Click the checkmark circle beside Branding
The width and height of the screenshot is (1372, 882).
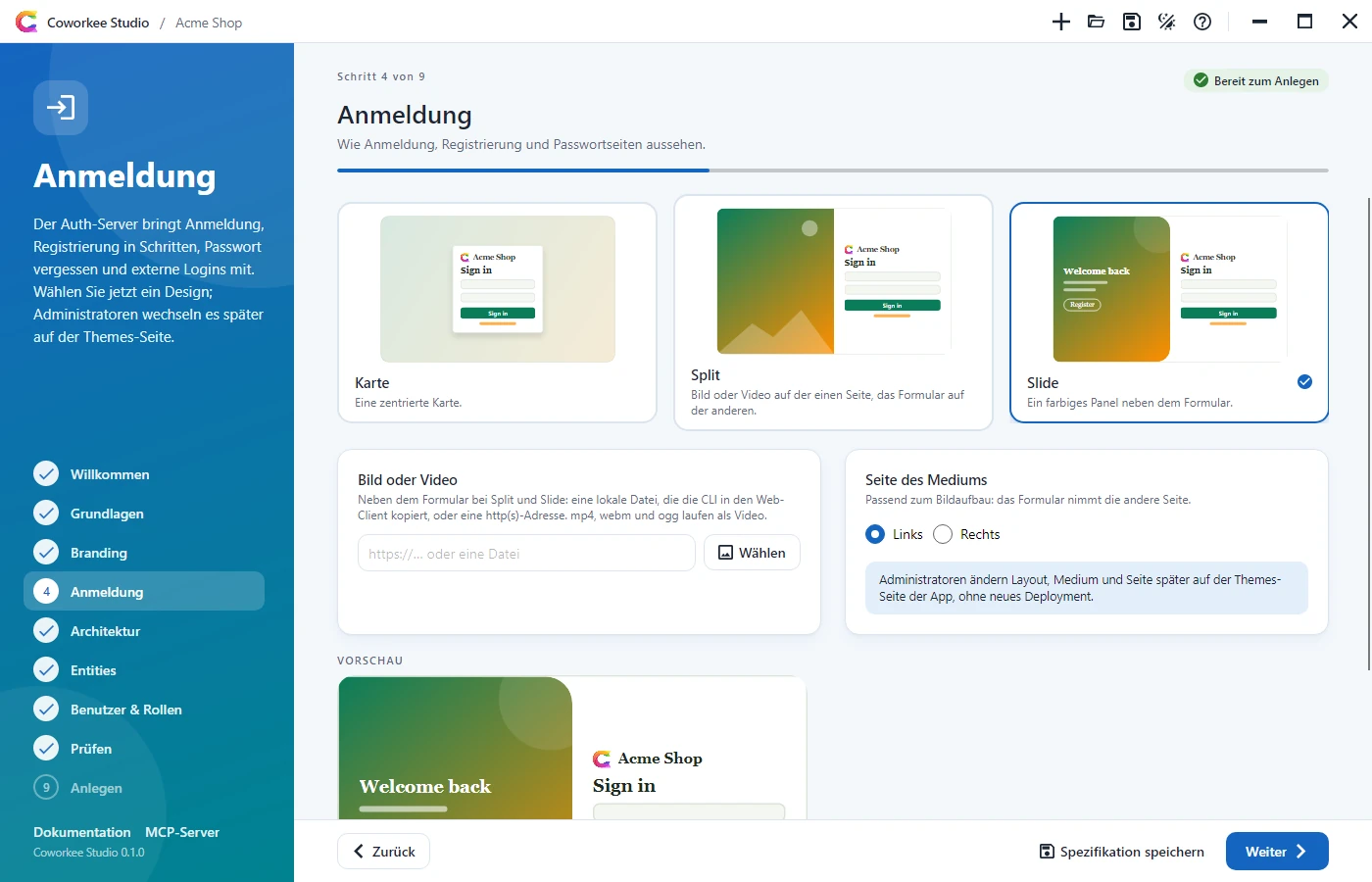46,552
